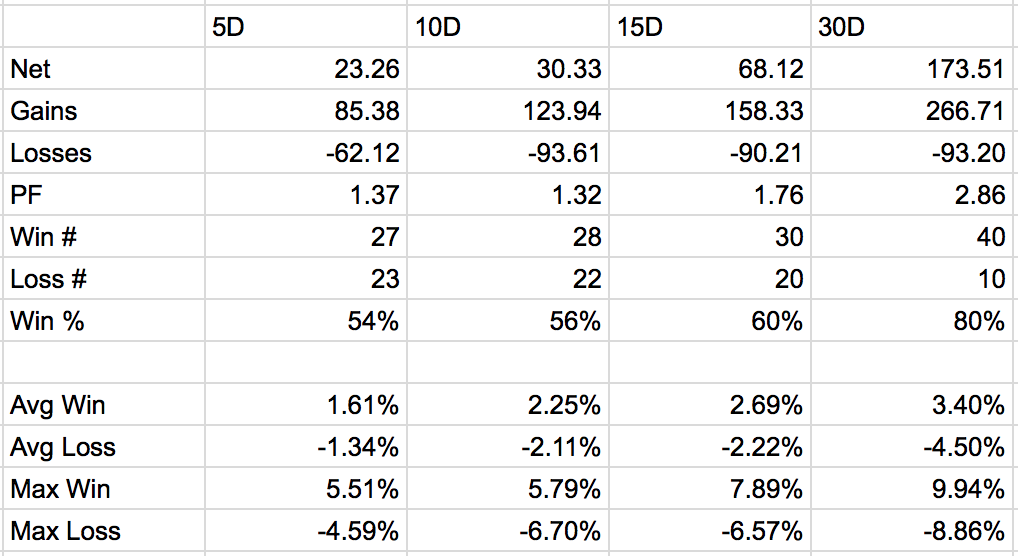Select the 5D Losses value -62.12
This screenshot has height=556, width=1018.
point(306,153)
